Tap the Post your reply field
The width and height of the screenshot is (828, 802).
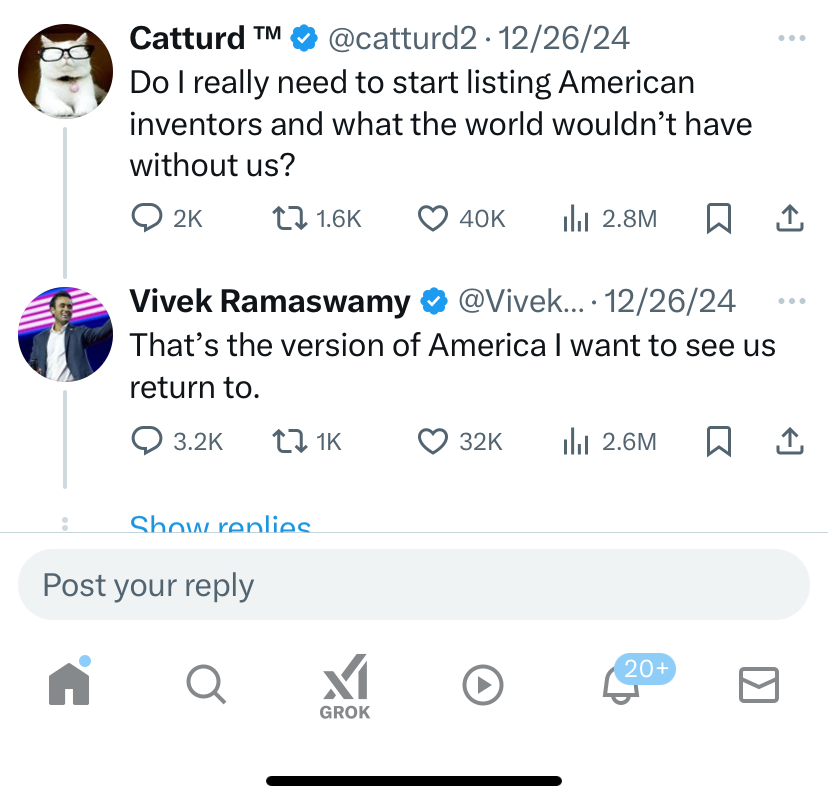coord(413,585)
